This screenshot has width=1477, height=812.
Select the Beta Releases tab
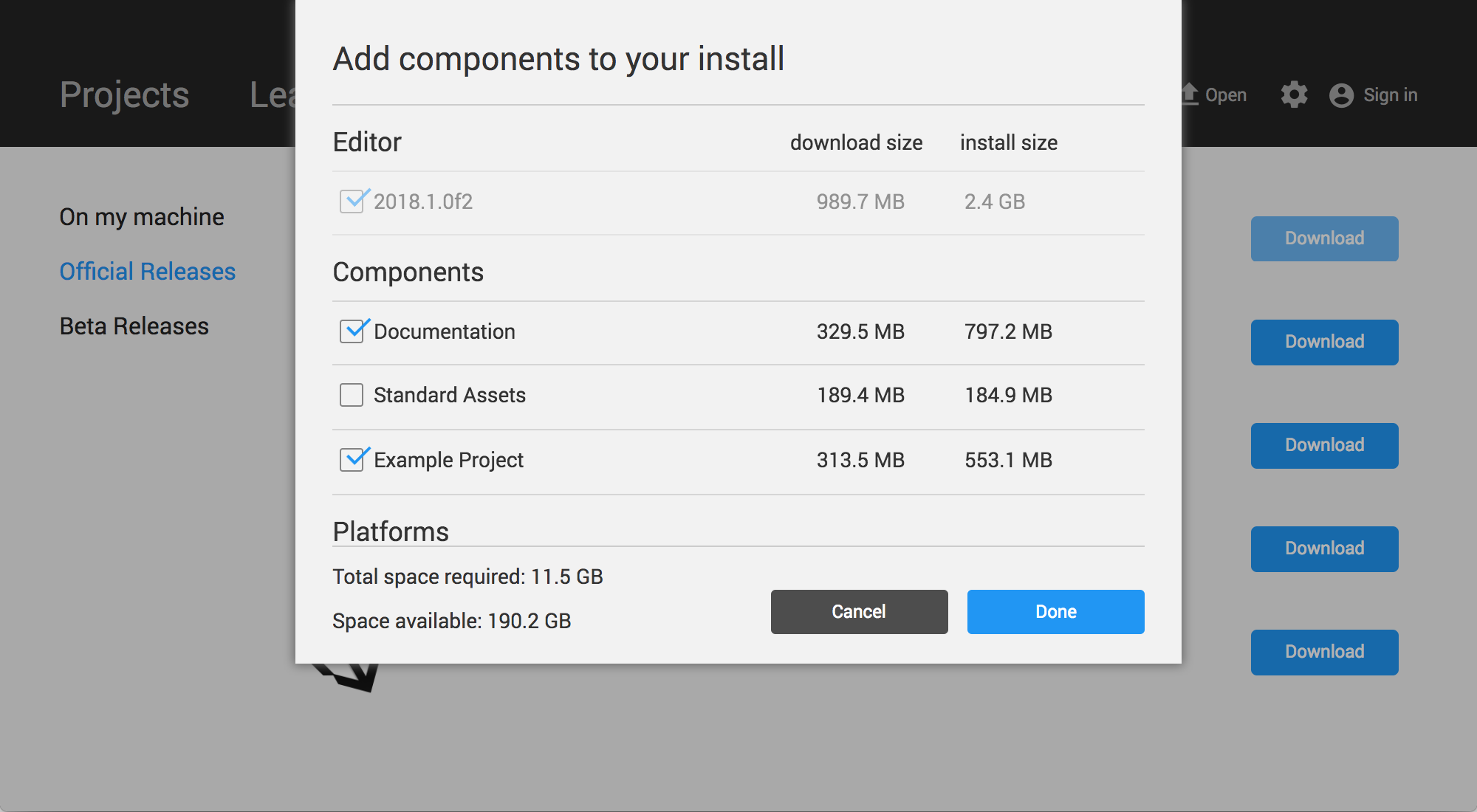coord(133,326)
